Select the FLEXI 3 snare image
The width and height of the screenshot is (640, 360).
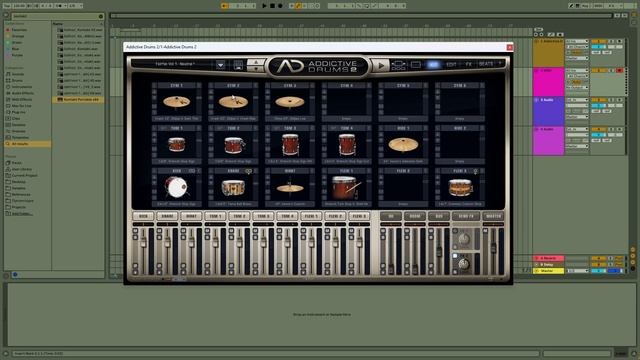(460, 188)
